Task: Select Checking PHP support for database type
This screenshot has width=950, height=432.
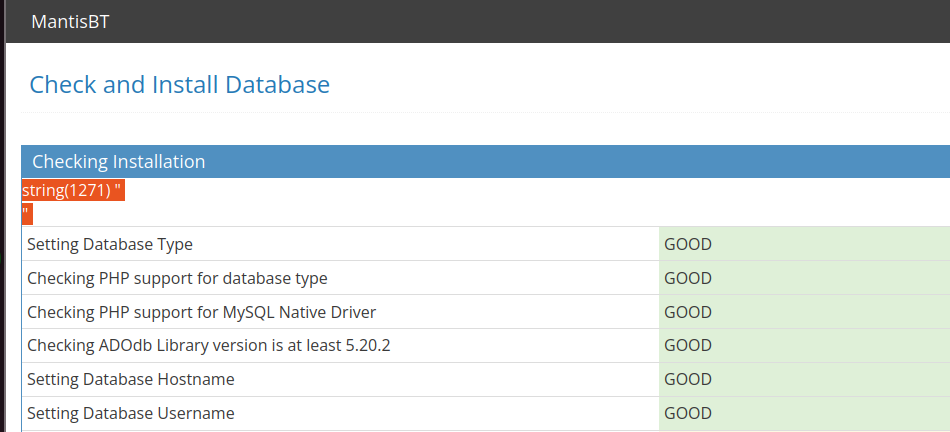Action: (177, 278)
